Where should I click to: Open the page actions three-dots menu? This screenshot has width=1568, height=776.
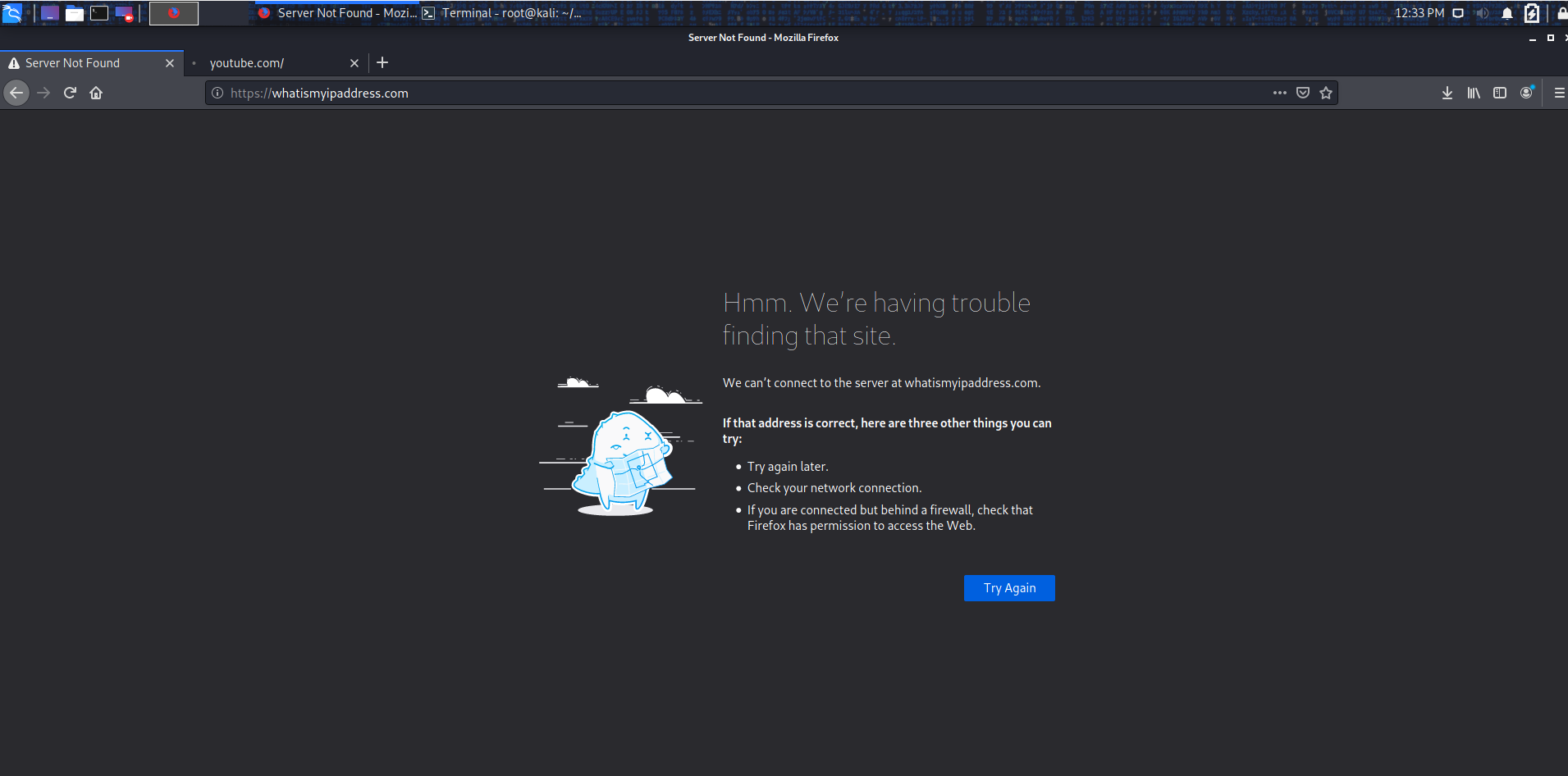1280,93
